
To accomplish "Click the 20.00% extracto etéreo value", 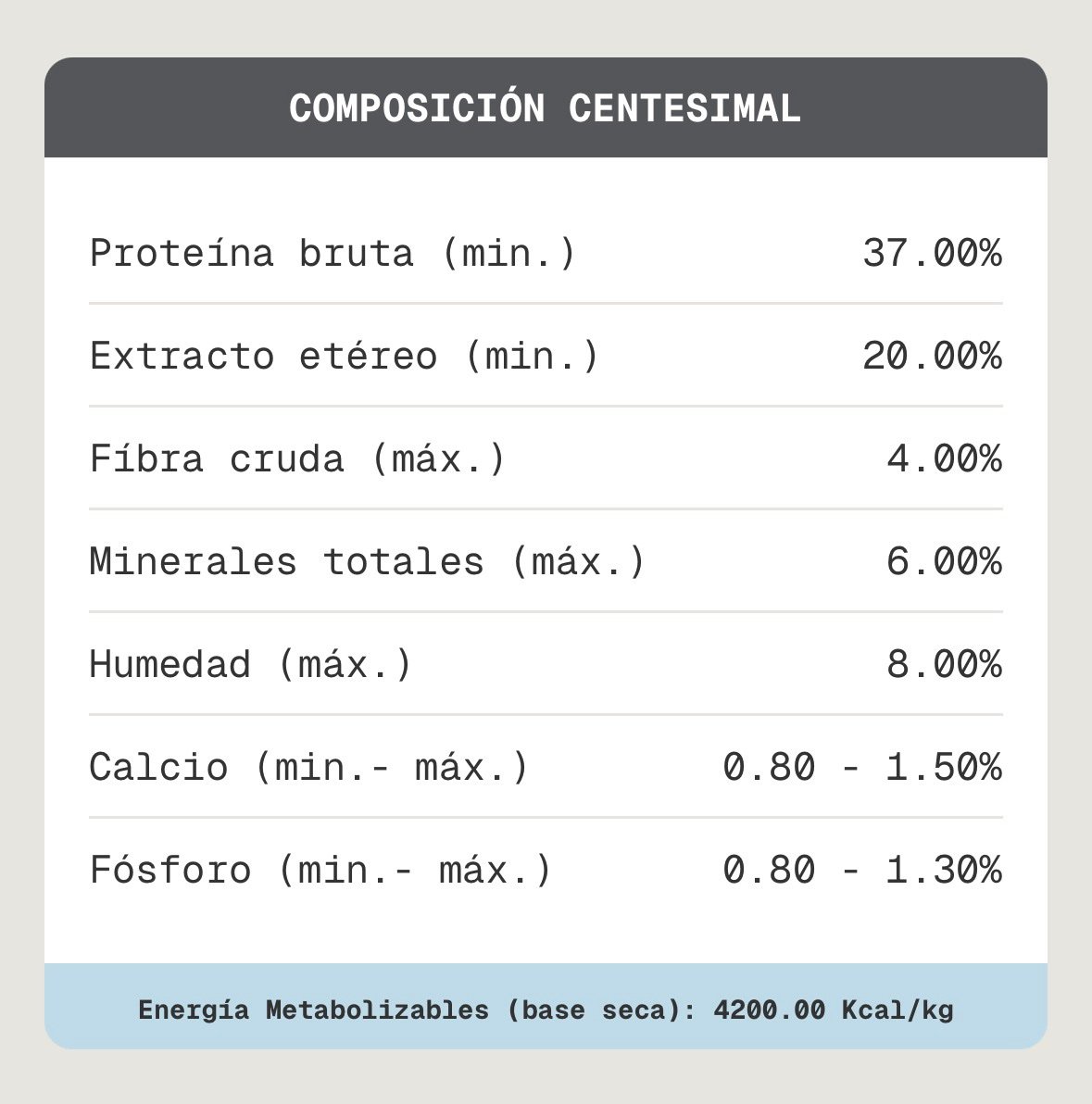I will (x=932, y=356).
